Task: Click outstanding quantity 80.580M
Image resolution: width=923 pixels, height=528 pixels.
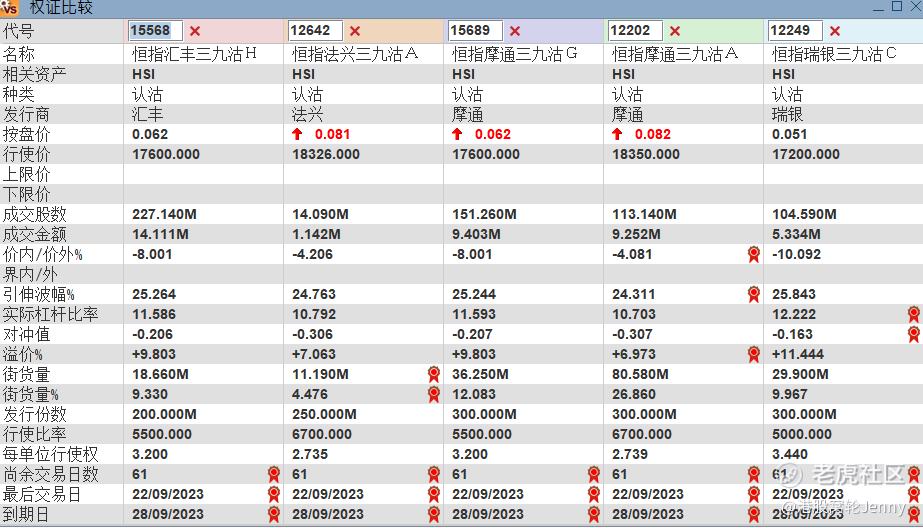Action: click(640, 374)
